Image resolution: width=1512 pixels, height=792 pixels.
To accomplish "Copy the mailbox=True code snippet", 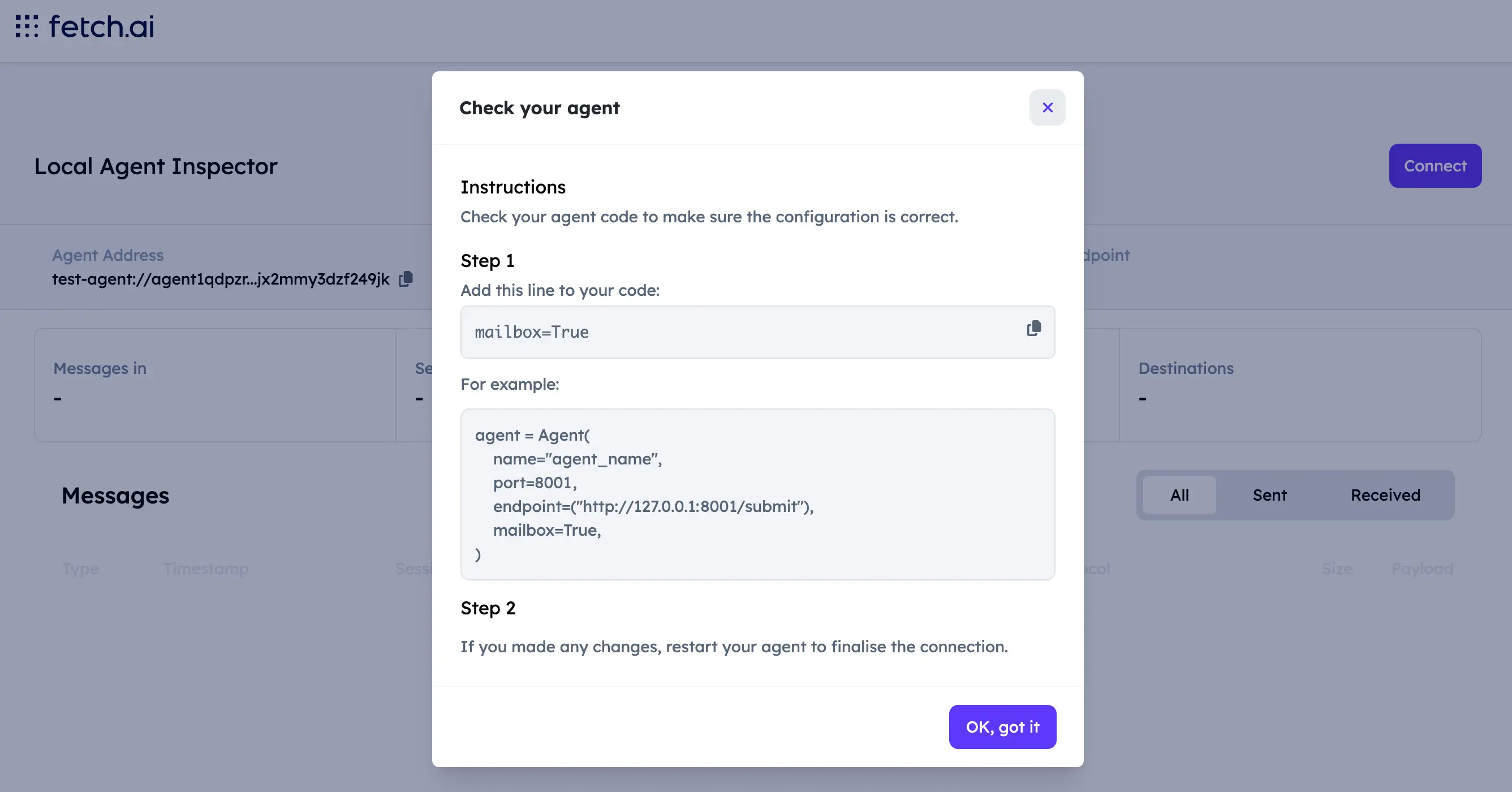I will [x=1033, y=329].
